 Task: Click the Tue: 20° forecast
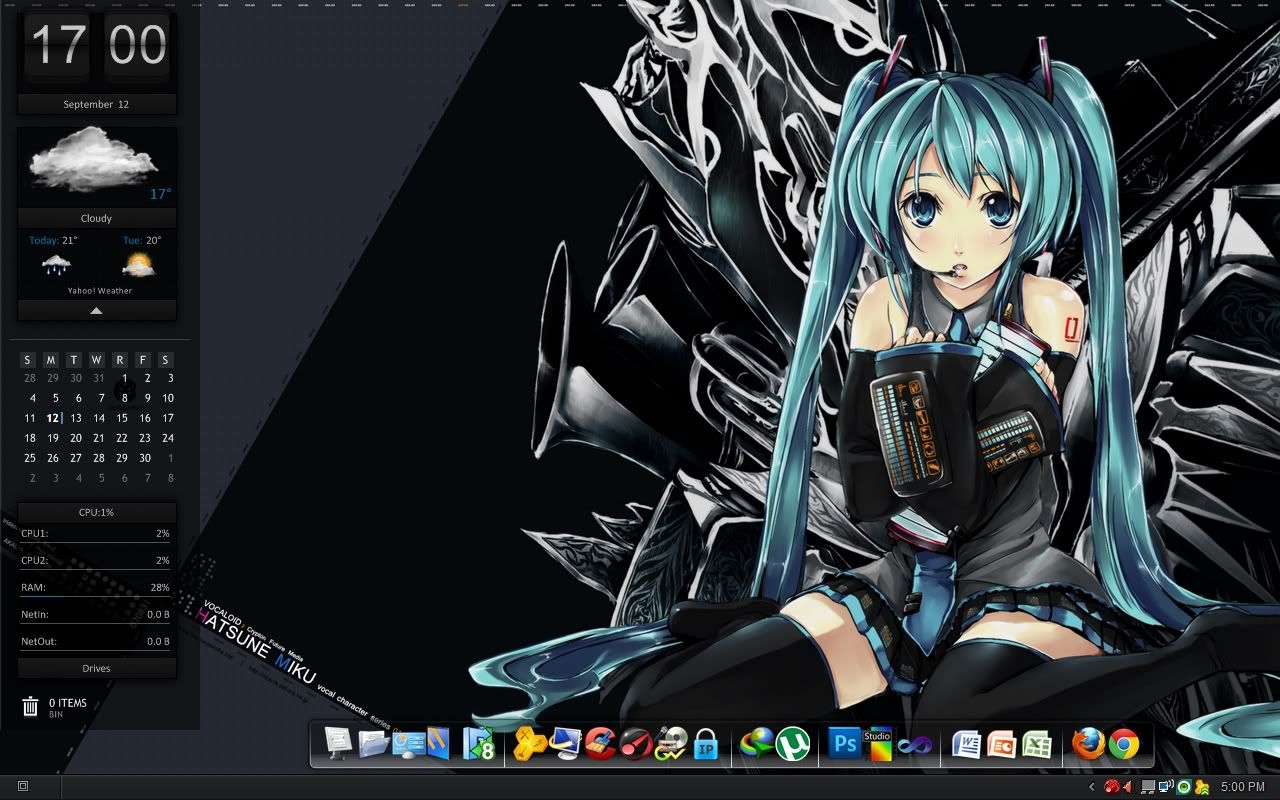141,240
